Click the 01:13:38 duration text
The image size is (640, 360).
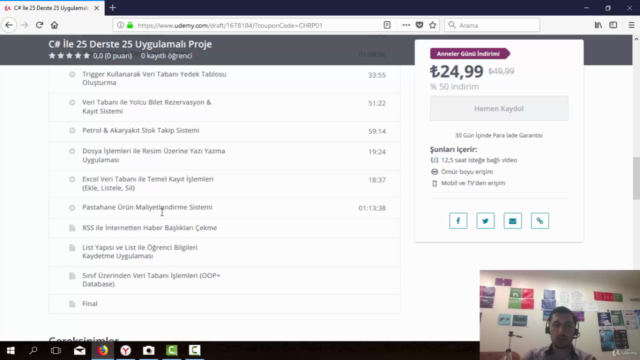[372, 208]
